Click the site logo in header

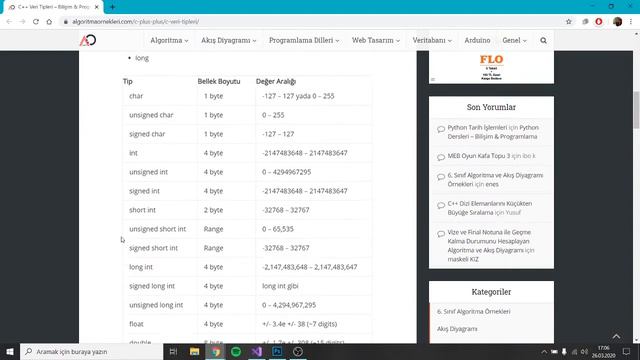click(x=87, y=40)
